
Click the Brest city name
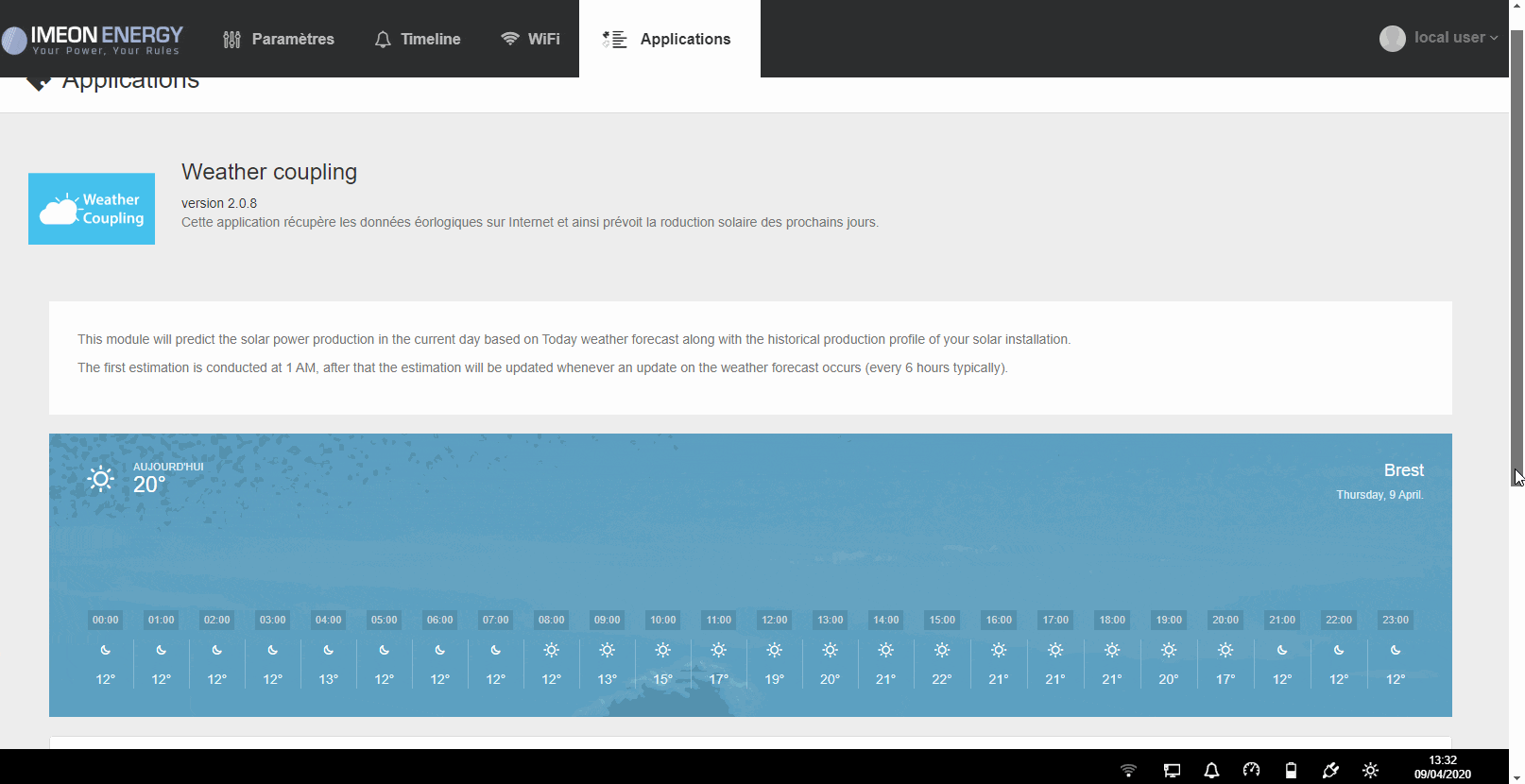tap(1404, 470)
